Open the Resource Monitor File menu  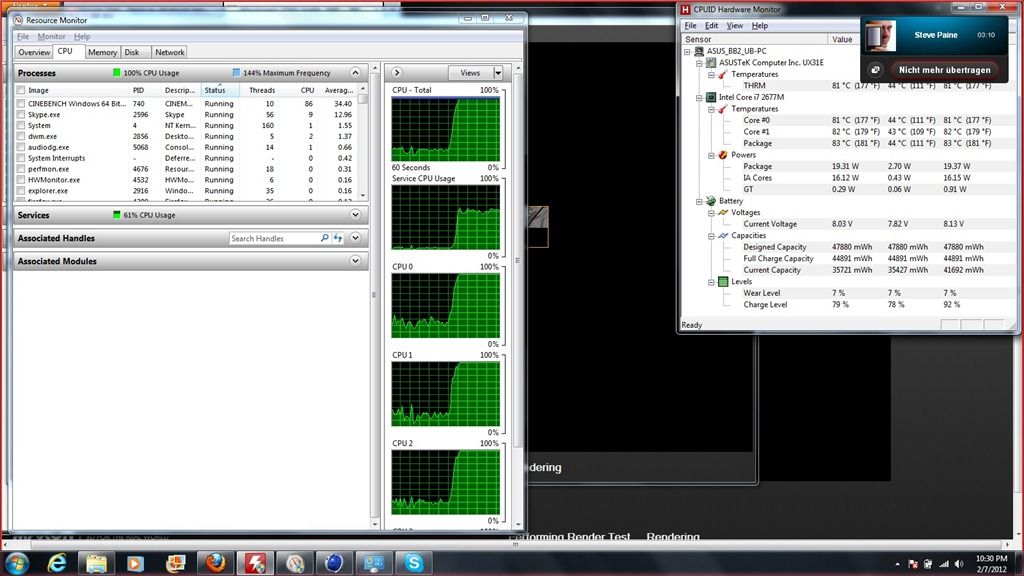[23, 37]
